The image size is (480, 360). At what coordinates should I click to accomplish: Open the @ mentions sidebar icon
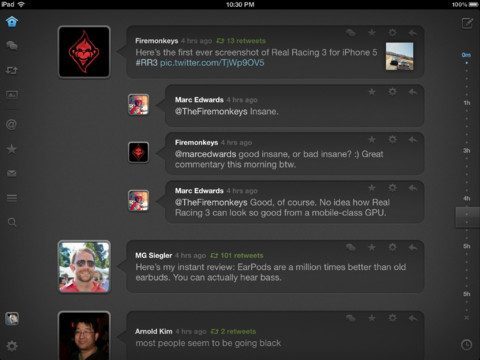point(12,125)
